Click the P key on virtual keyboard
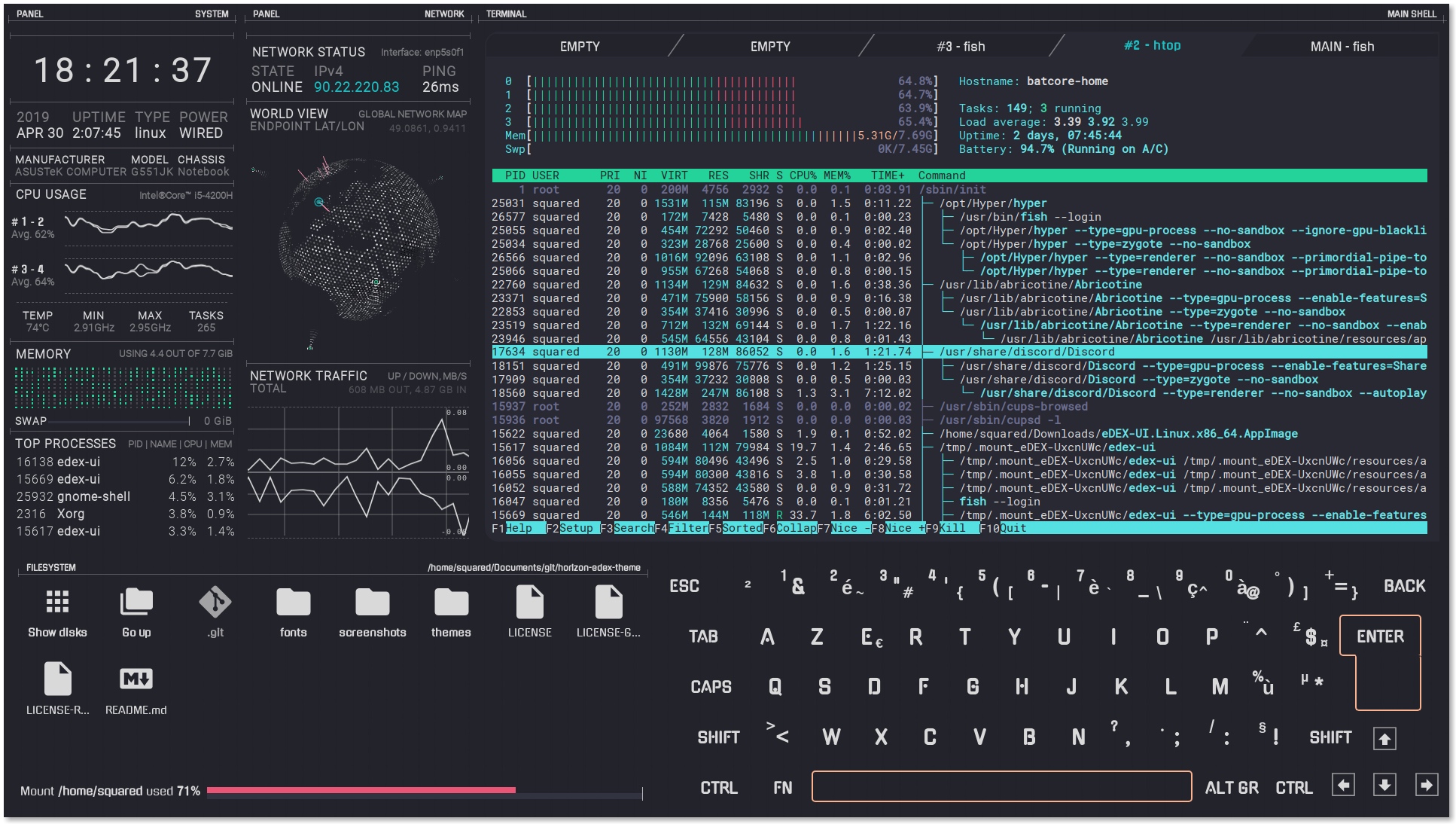The image size is (1456, 824). [x=1211, y=636]
